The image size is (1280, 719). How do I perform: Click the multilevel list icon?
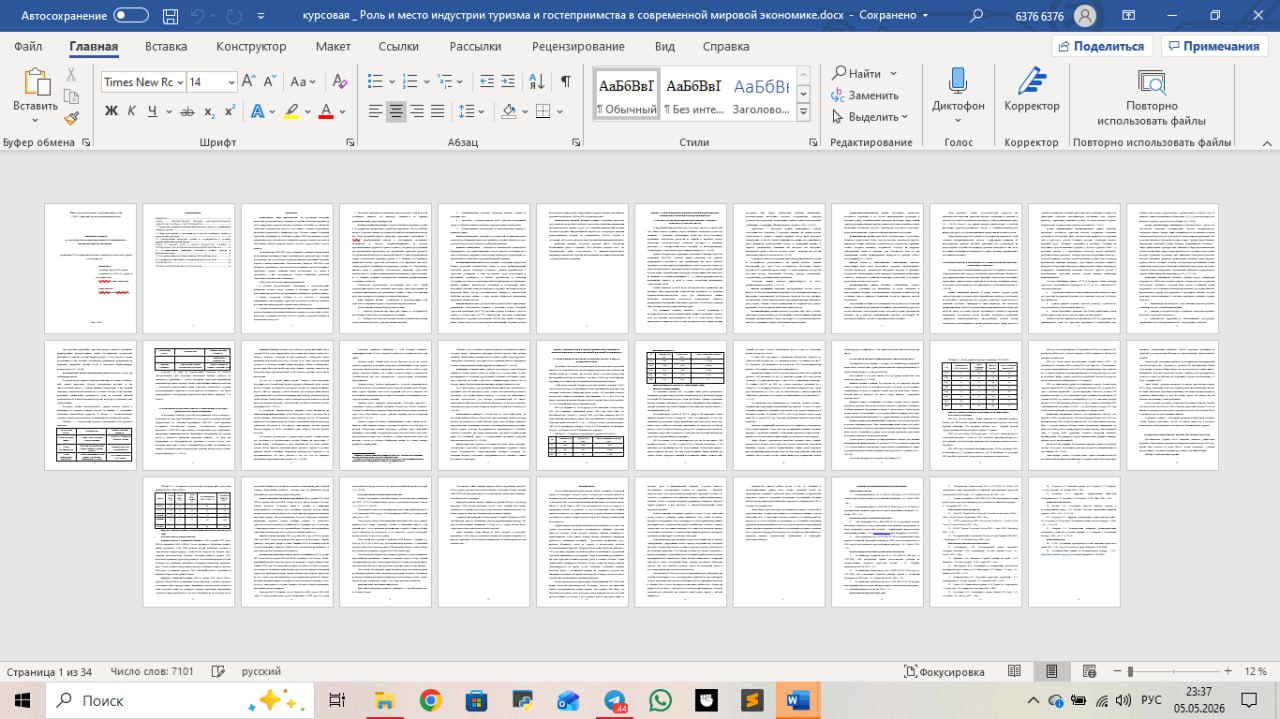[445, 82]
